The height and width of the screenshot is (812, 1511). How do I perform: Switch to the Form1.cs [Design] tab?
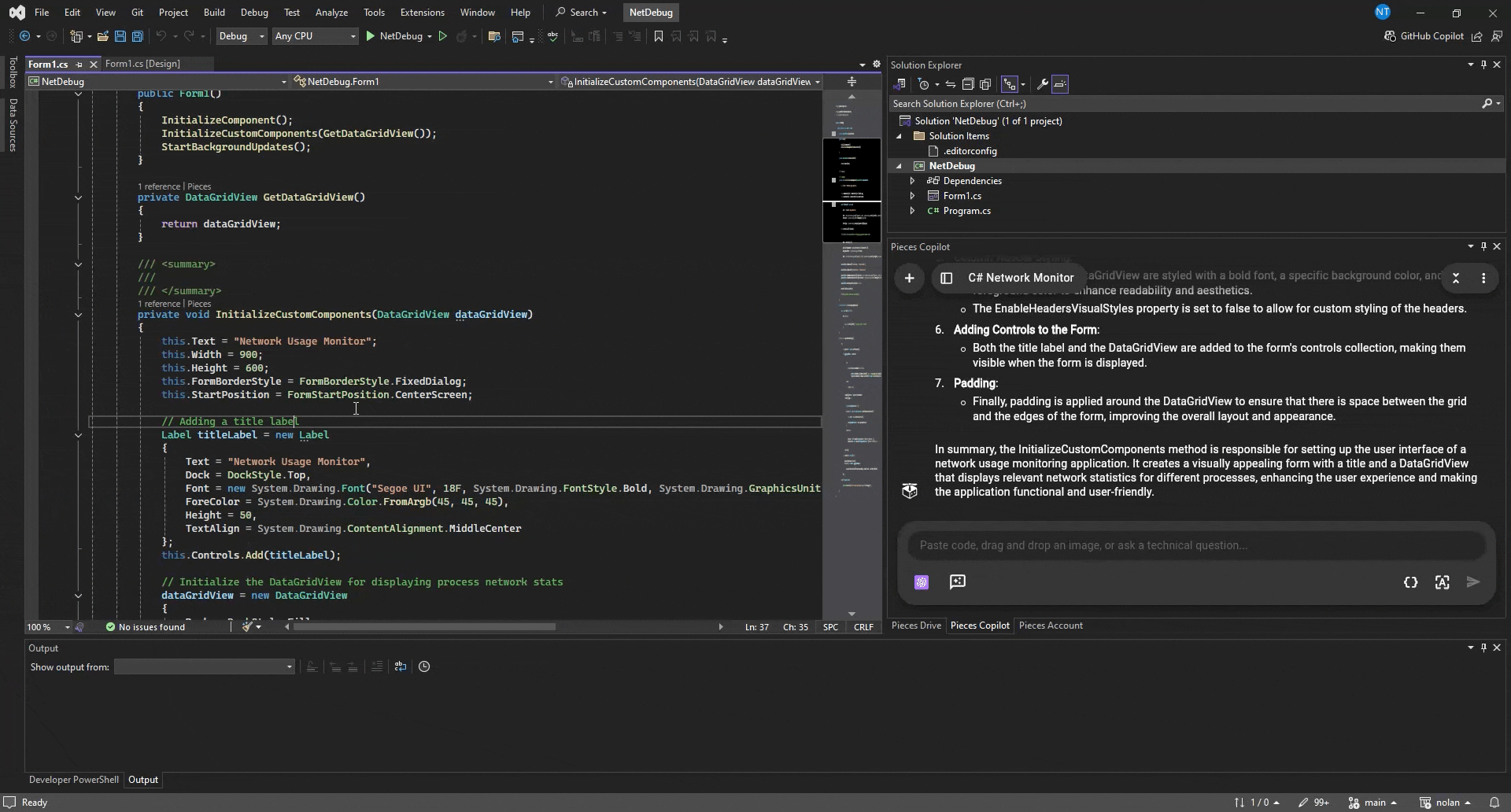coord(142,64)
